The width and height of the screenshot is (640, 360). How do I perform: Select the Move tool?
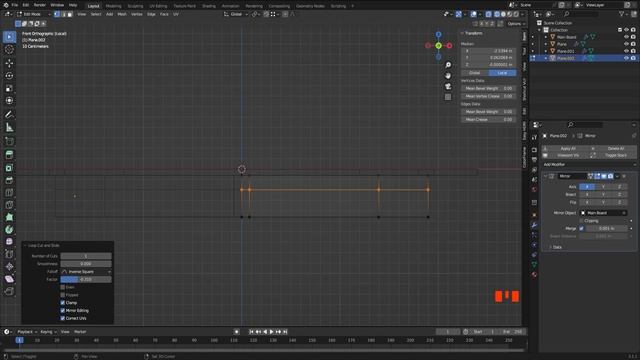(9, 63)
